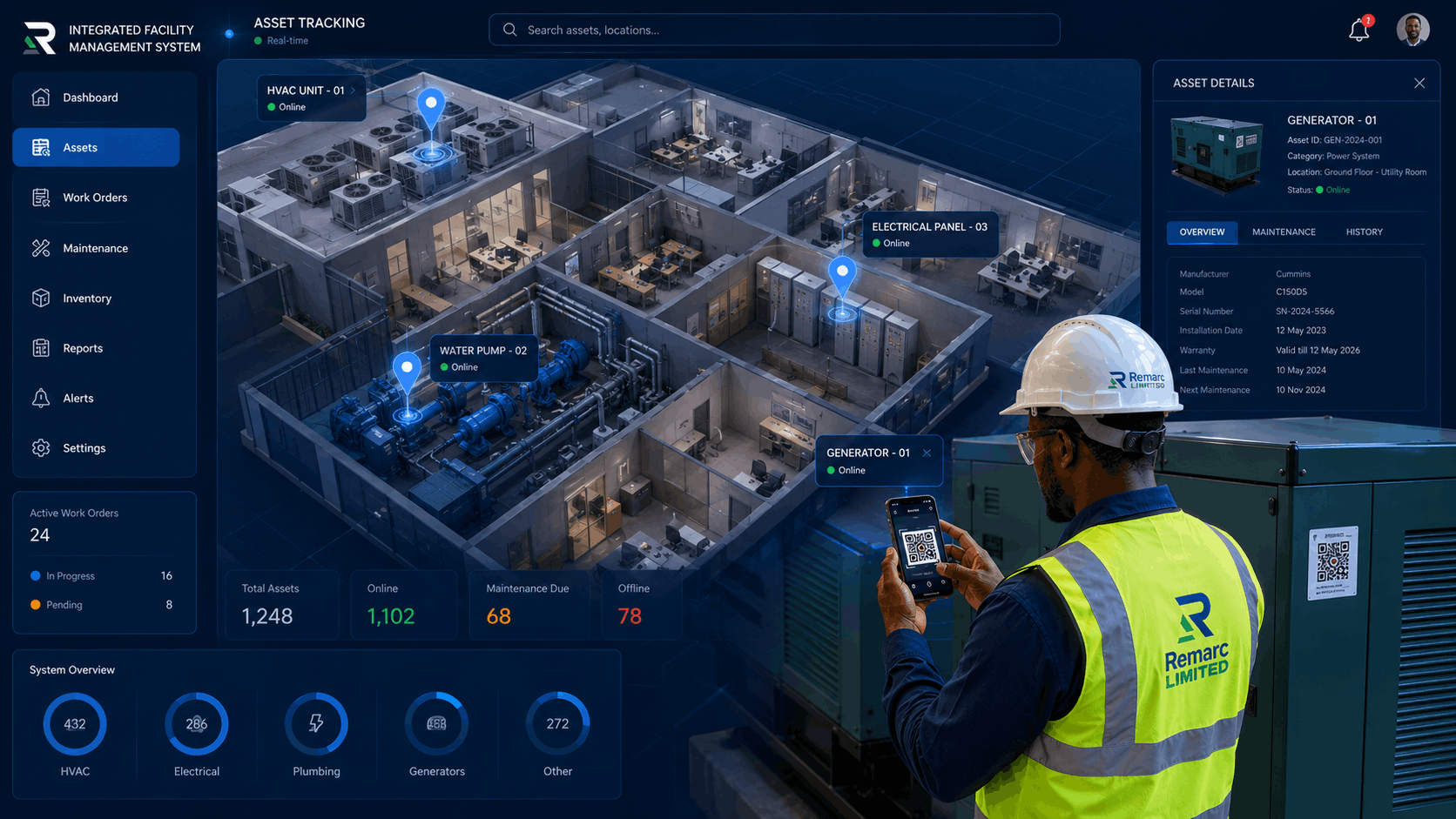Click Next Maintenance 10 Nov 2024
1456x819 pixels.
coord(1300,390)
